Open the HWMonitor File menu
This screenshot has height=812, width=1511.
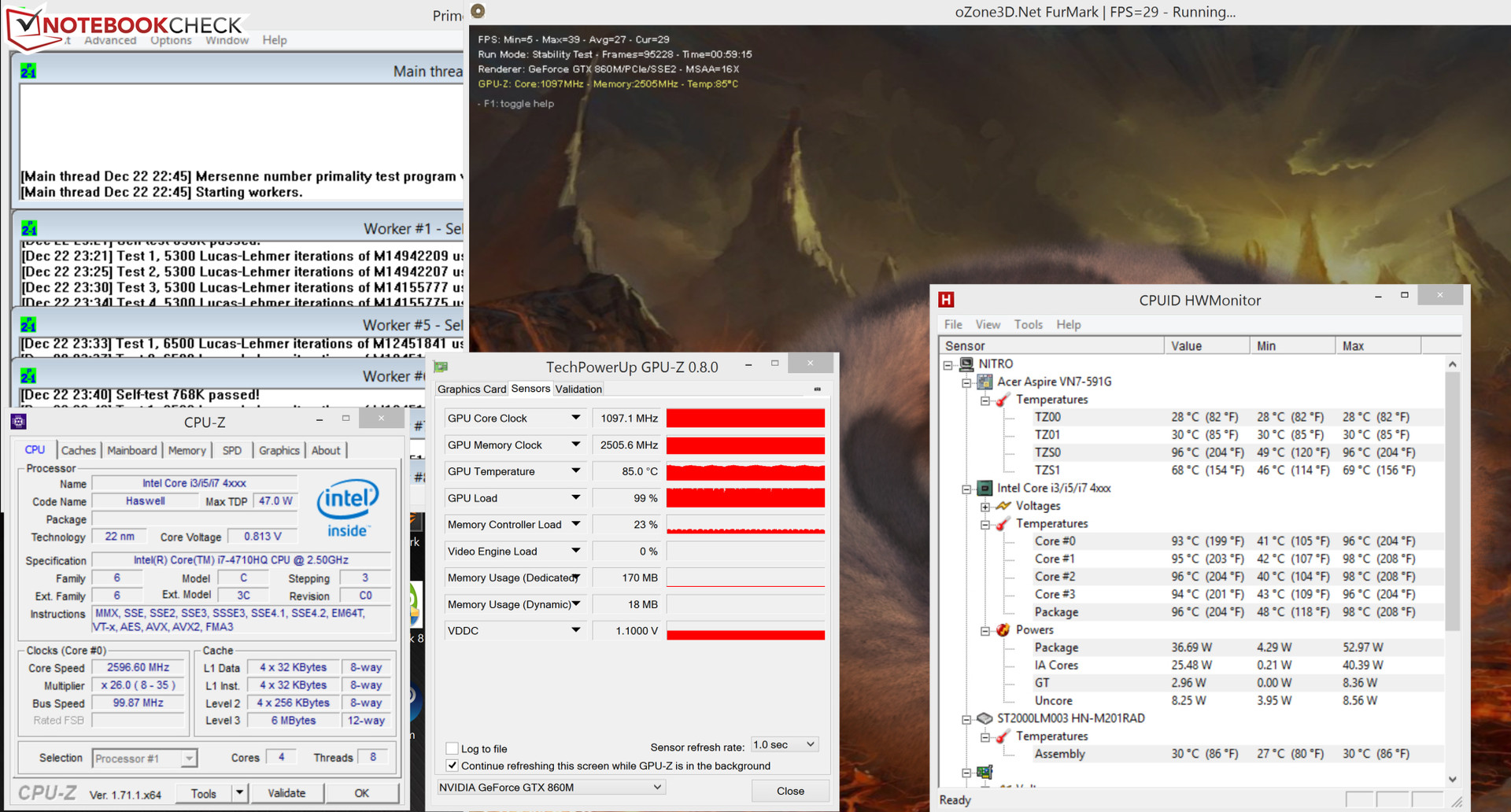pyautogui.click(x=953, y=324)
